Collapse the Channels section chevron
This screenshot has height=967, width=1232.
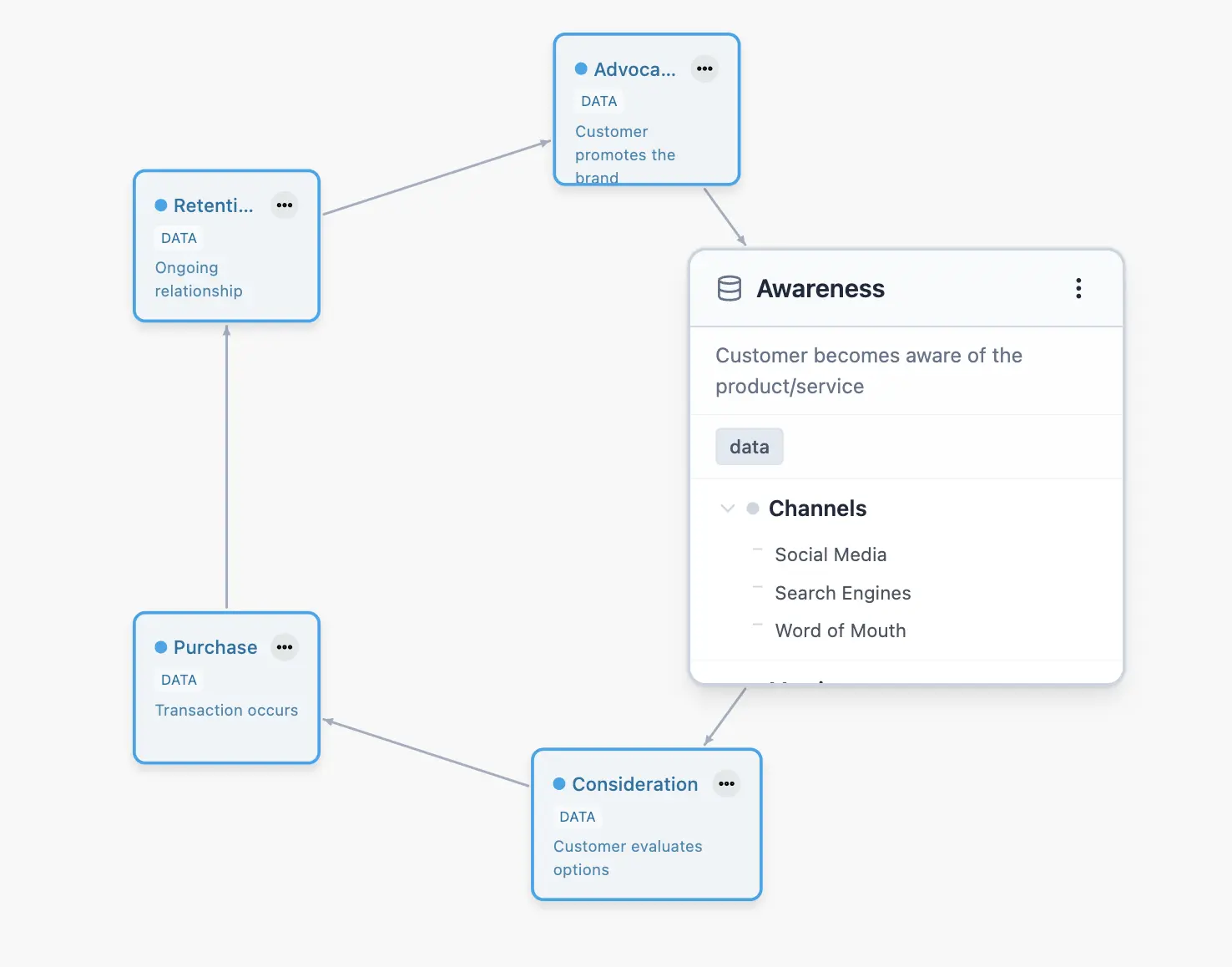pos(728,509)
